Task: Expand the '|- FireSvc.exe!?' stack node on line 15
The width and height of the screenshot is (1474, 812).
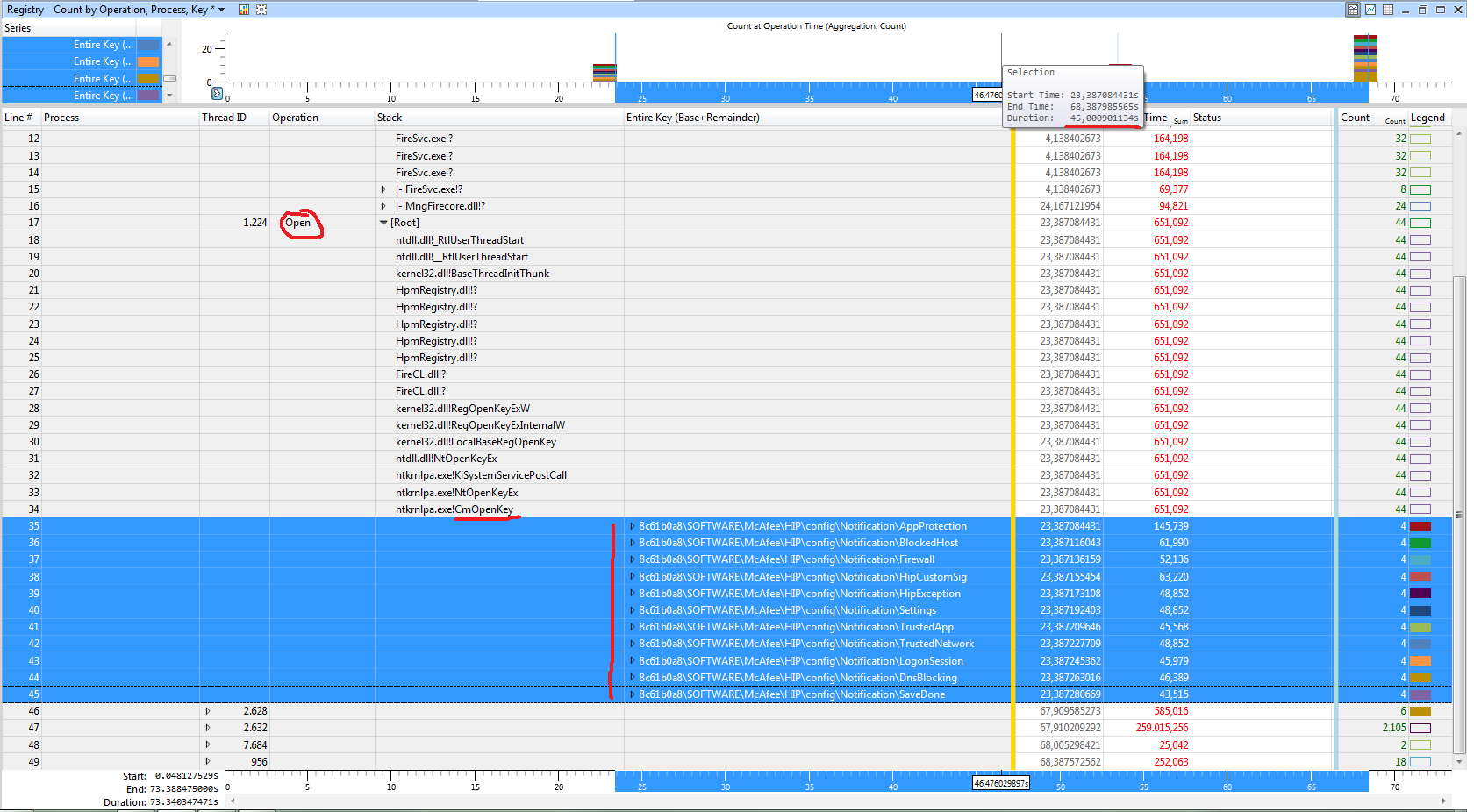Action: (x=383, y=189)
